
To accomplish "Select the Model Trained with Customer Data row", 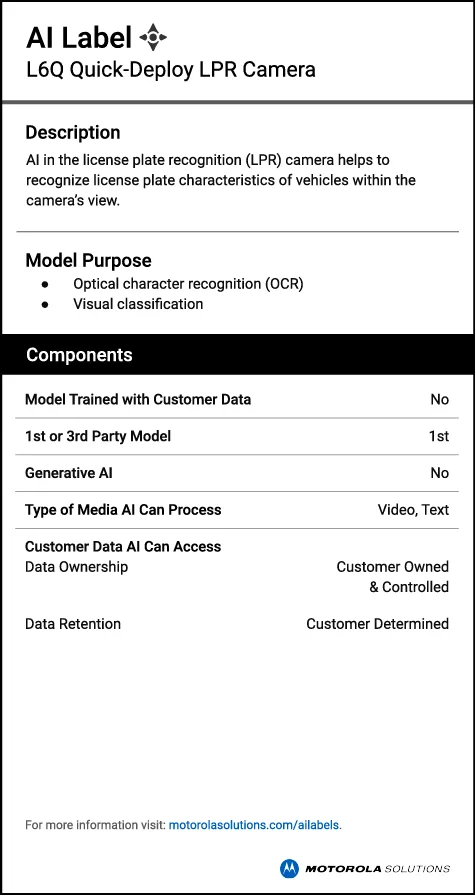I will pos(238,400).
